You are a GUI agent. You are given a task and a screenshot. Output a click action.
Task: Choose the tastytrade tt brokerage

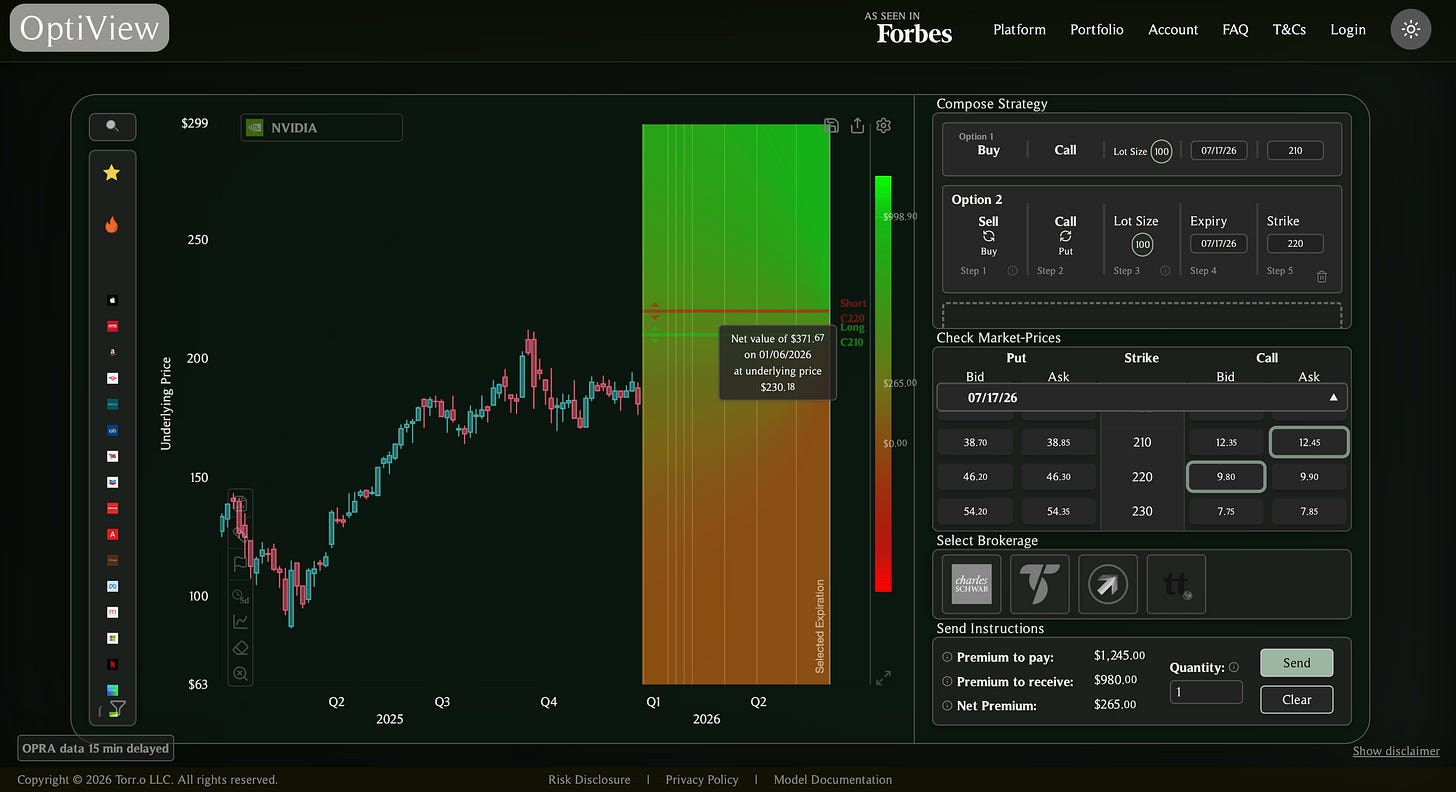coord(1176,584)
